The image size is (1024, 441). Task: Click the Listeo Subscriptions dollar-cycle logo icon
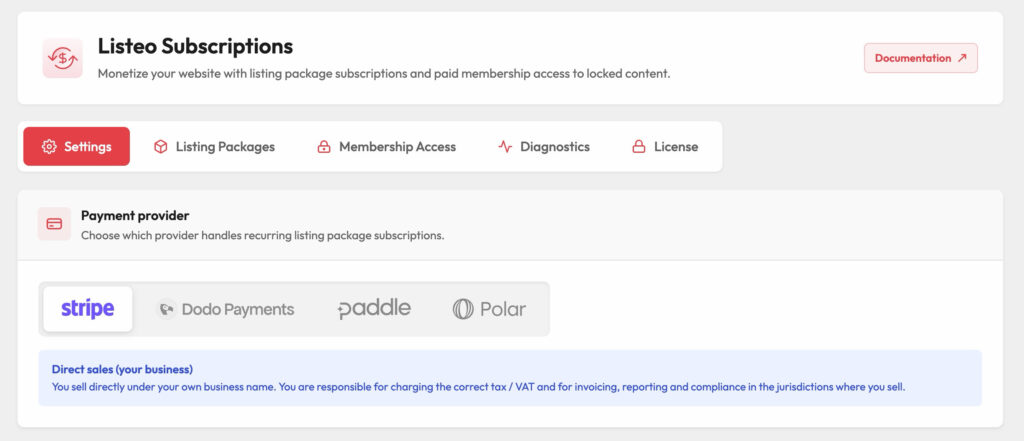click(63, 58)
